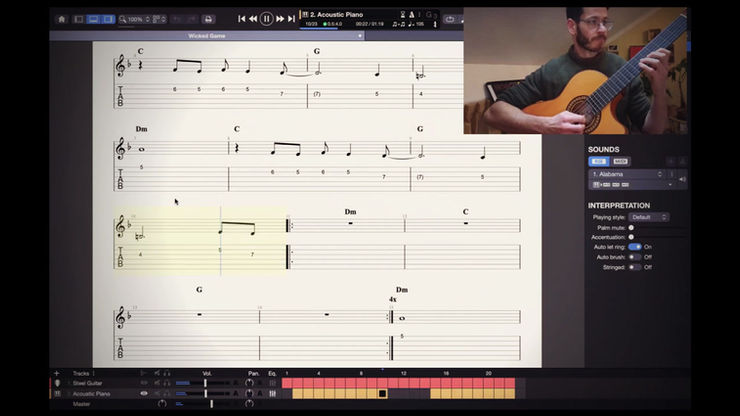This screenshot has height=416, width=740.
Task: Select the black current bar in timeline
Action: pyautogui.click(x=382, y=393)
